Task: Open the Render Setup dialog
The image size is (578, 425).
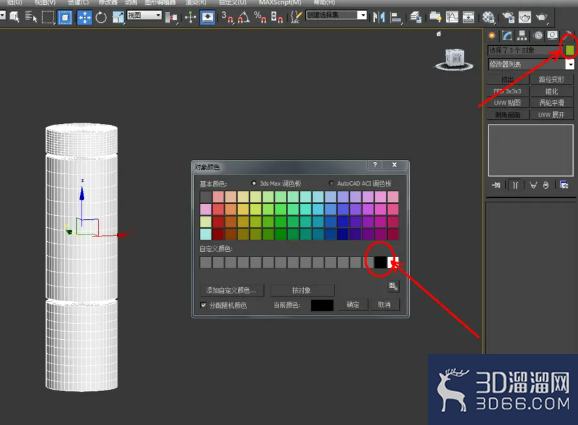Action: (x=508, y=17)
